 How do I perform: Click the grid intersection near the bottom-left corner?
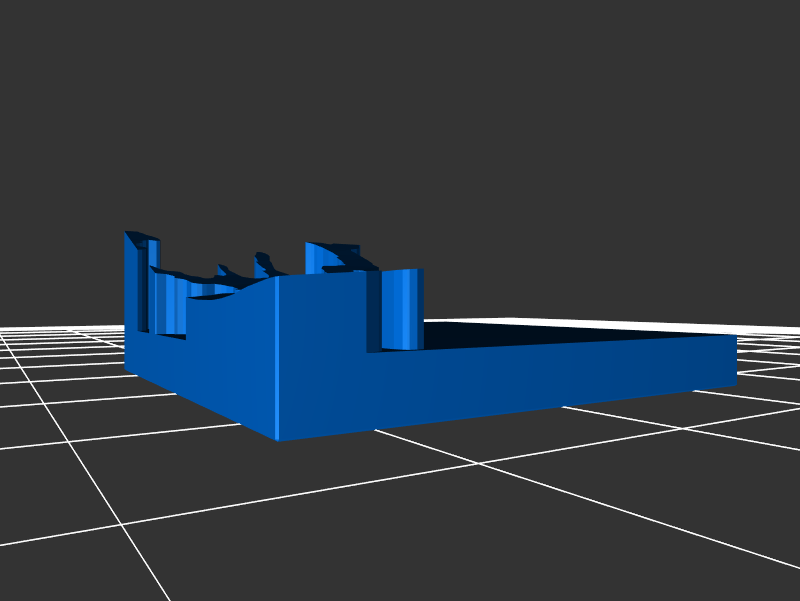pos(121,524)
